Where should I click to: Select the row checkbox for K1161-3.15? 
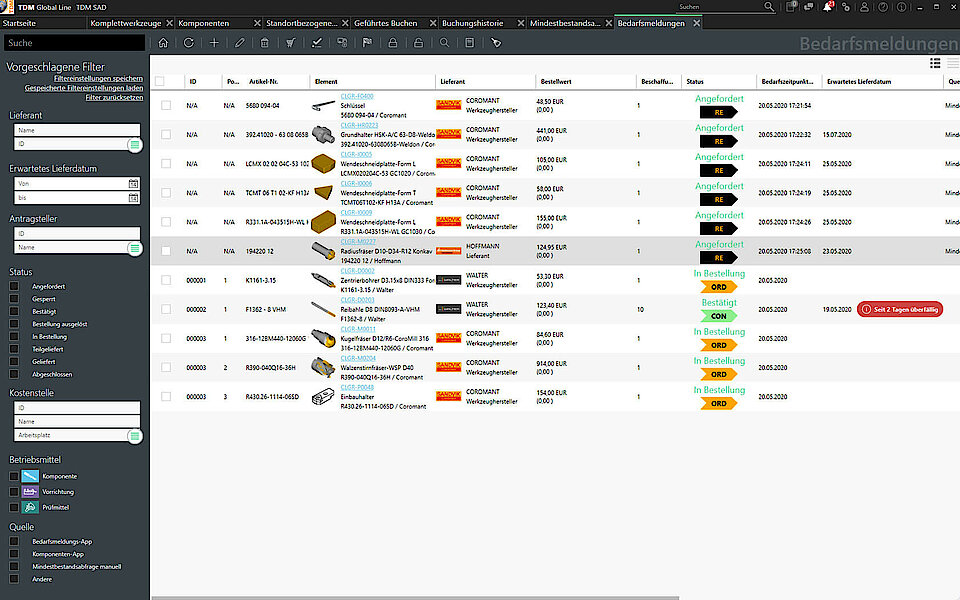click(x=166, y=280)
